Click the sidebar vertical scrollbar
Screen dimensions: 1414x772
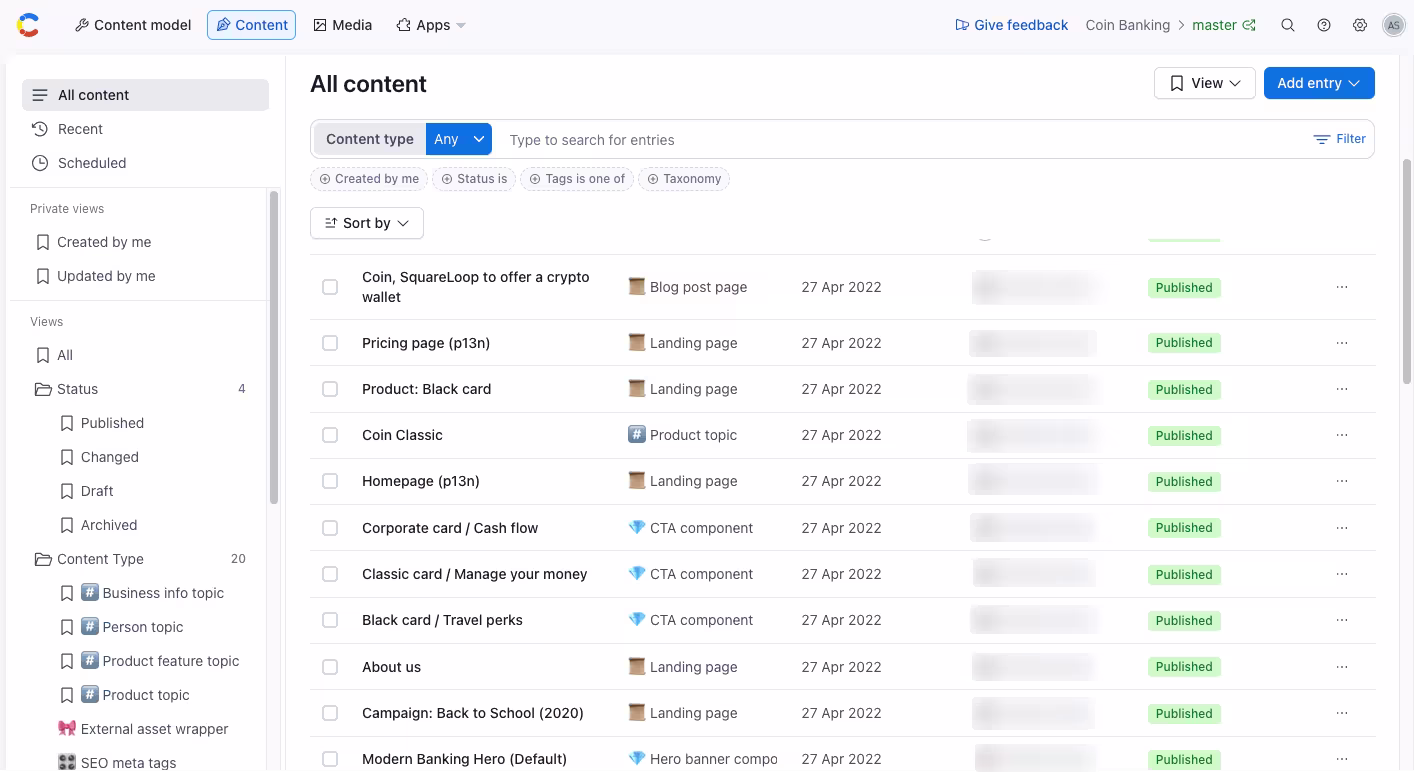274,348
